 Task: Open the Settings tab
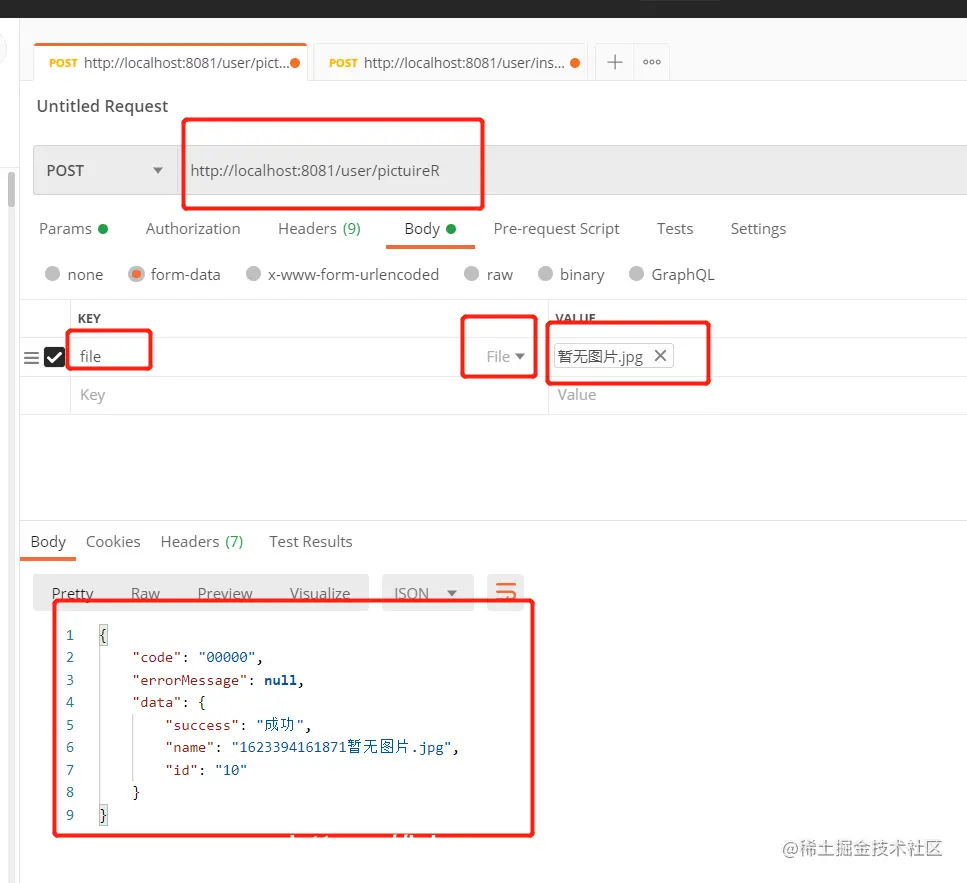pyautogui.click(x=758, y=229)
